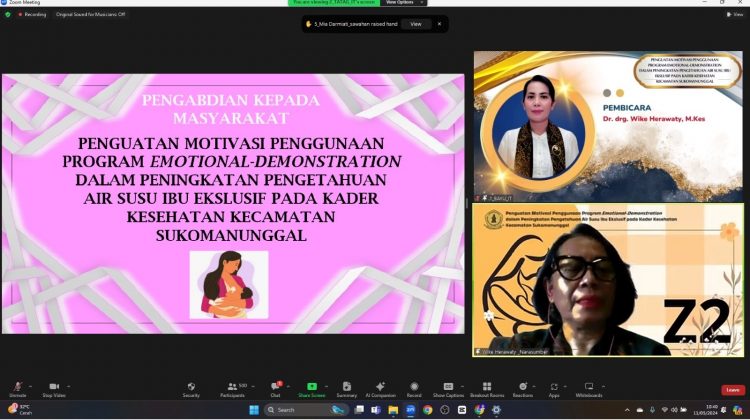The height and width of the screenshot is (420, 750).
Task: Expand arrow next to Chat
Action: click(288, 387)
